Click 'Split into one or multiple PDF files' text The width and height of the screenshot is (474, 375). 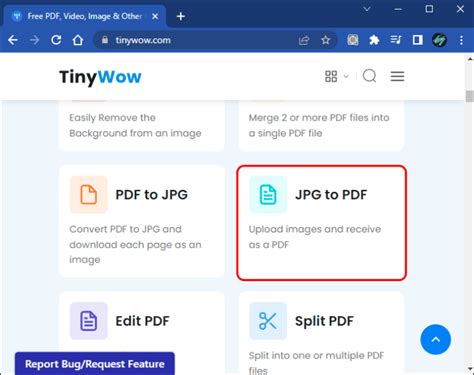316,363
